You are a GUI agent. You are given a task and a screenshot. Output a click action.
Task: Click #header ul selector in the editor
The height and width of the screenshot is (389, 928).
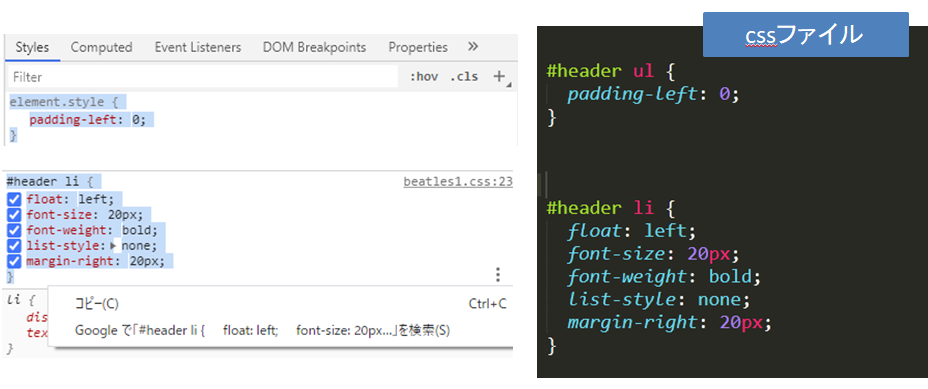coord(602,72)
